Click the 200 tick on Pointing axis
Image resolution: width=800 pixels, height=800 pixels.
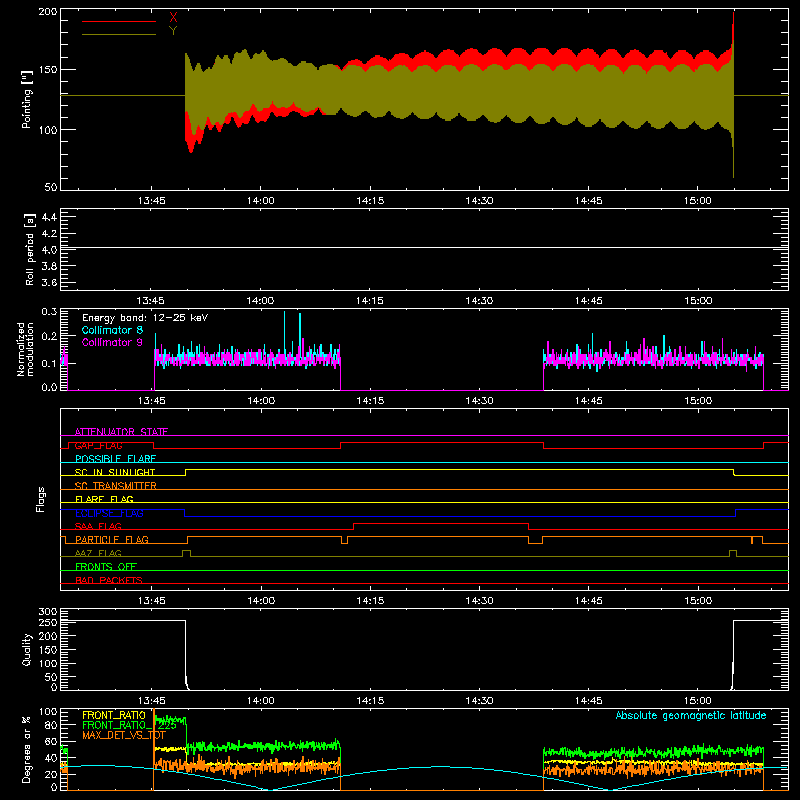point(48,12)
